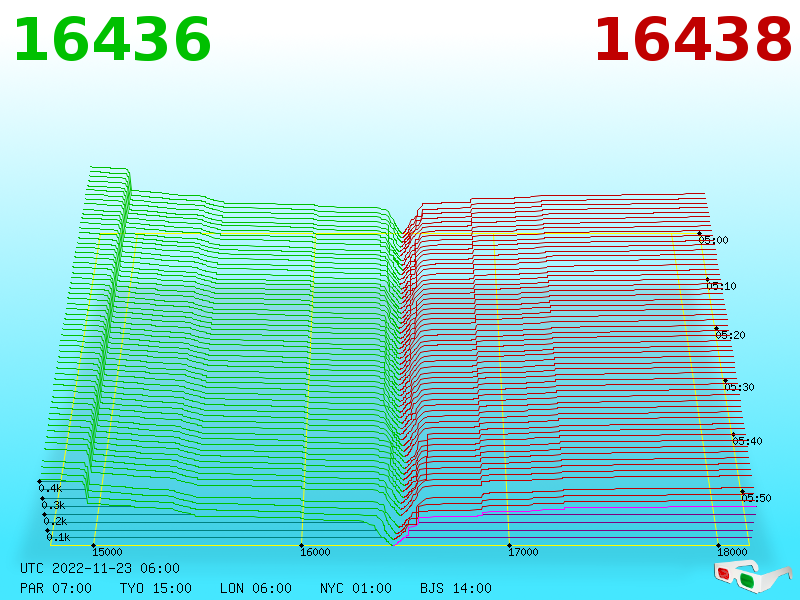800x600 pixels.
Task: Click the 16000 price axis label
Action: (315, 552)
